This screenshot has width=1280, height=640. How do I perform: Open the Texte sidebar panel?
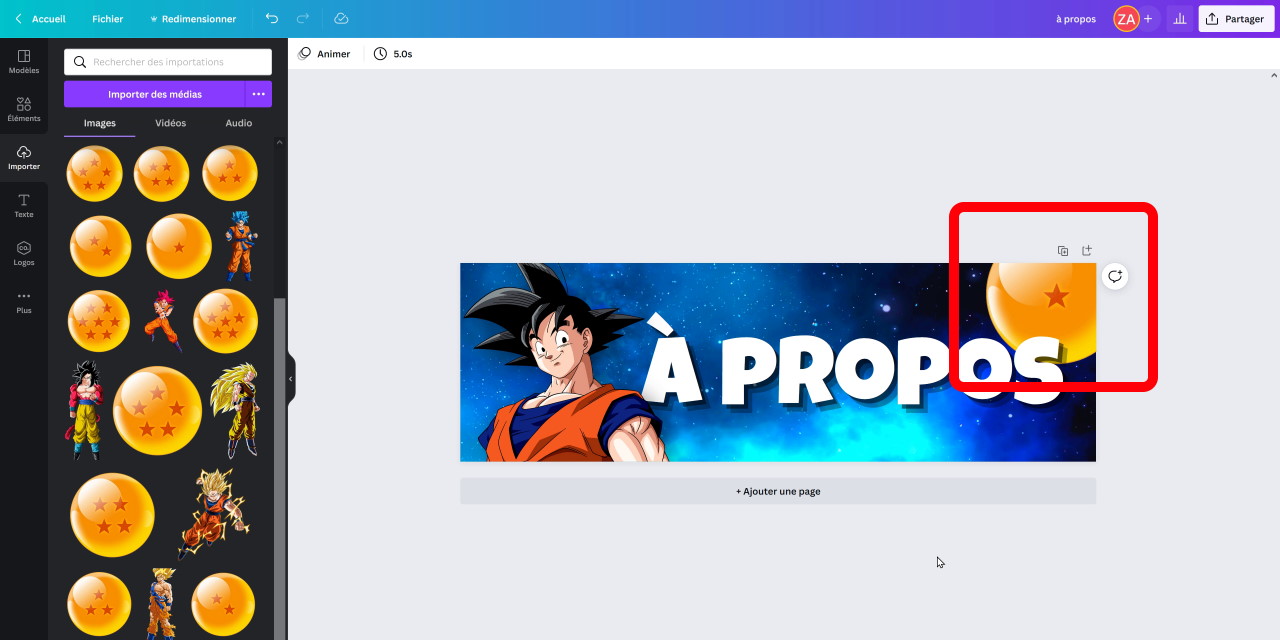click(x=24, y=205)
